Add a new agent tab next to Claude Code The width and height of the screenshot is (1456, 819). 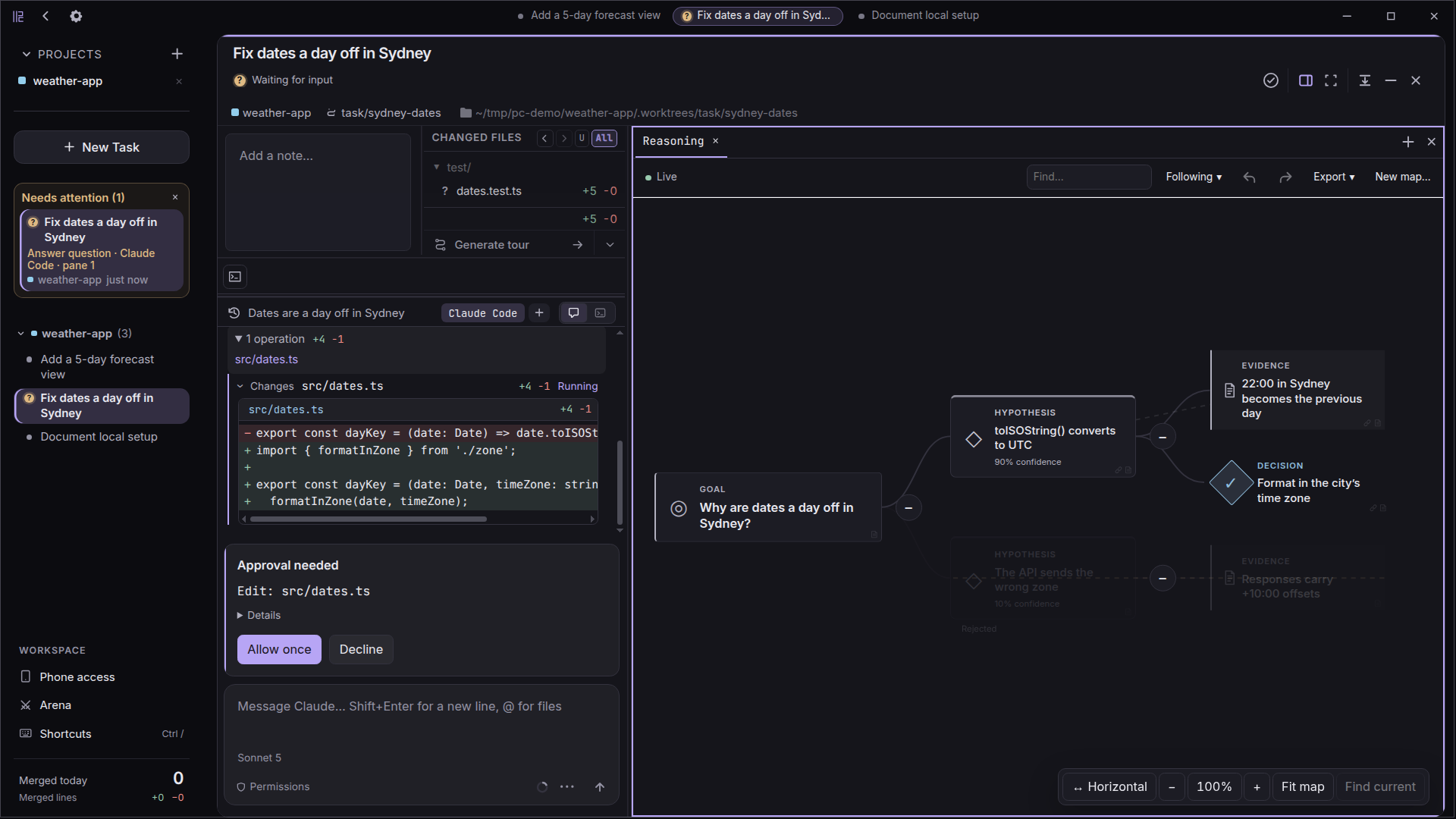(x=539, y=313)
